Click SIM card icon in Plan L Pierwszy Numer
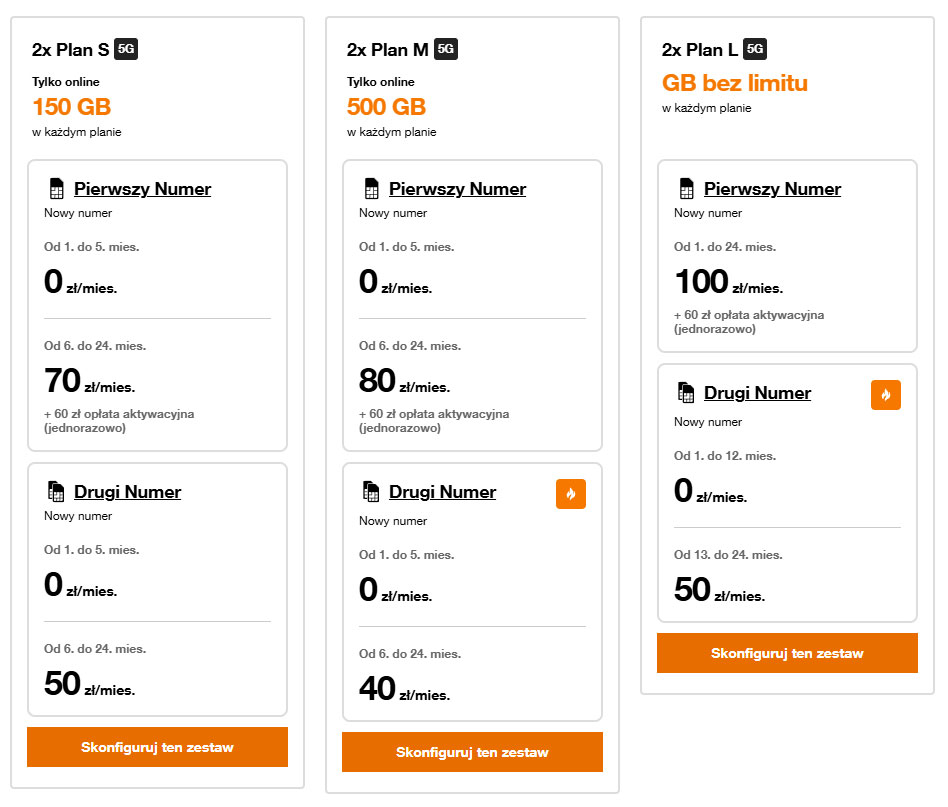Screen dimensions: 948x807 coord(686,189)
